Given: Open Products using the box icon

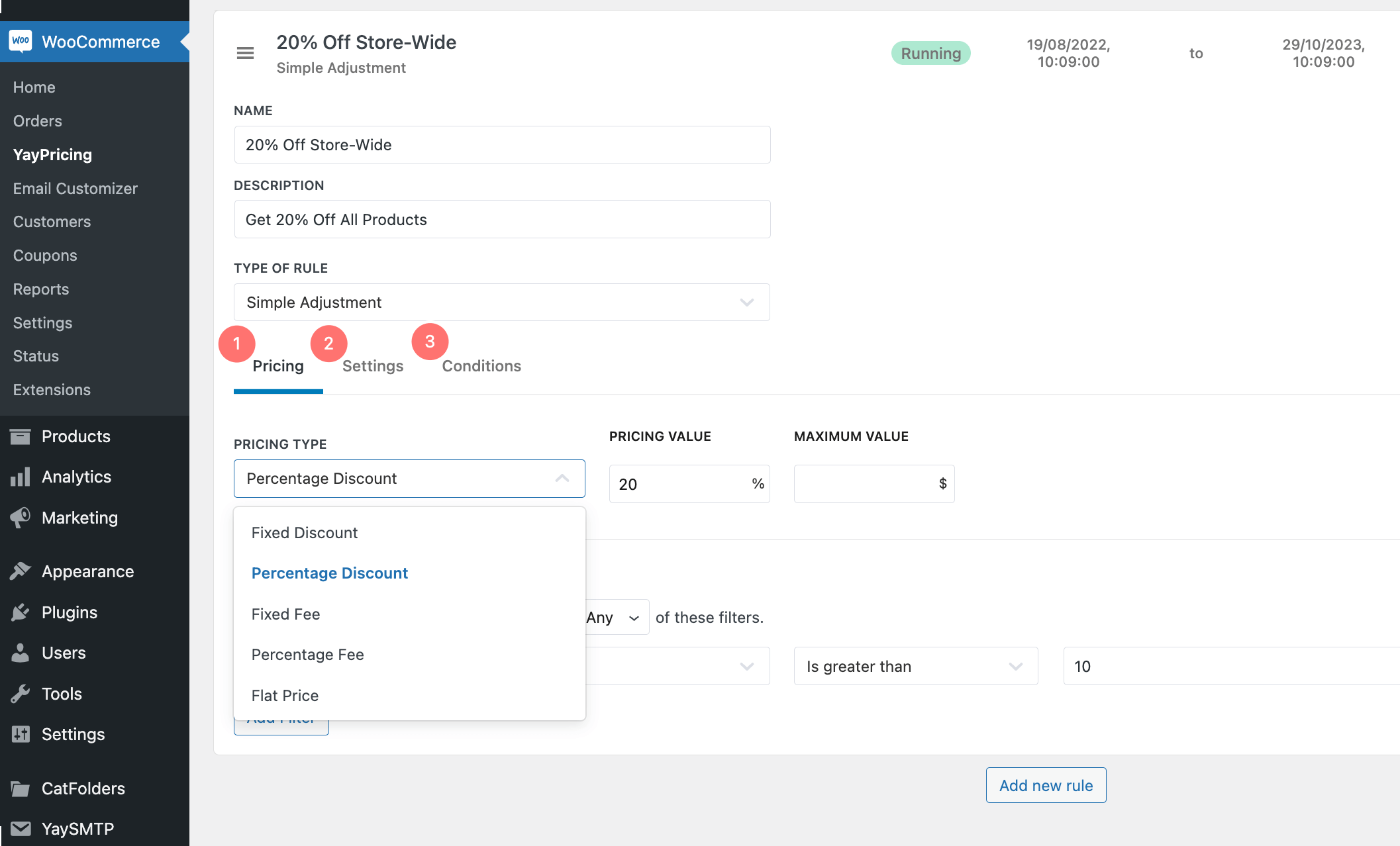Looking at the screenshot, I should 21,436.
